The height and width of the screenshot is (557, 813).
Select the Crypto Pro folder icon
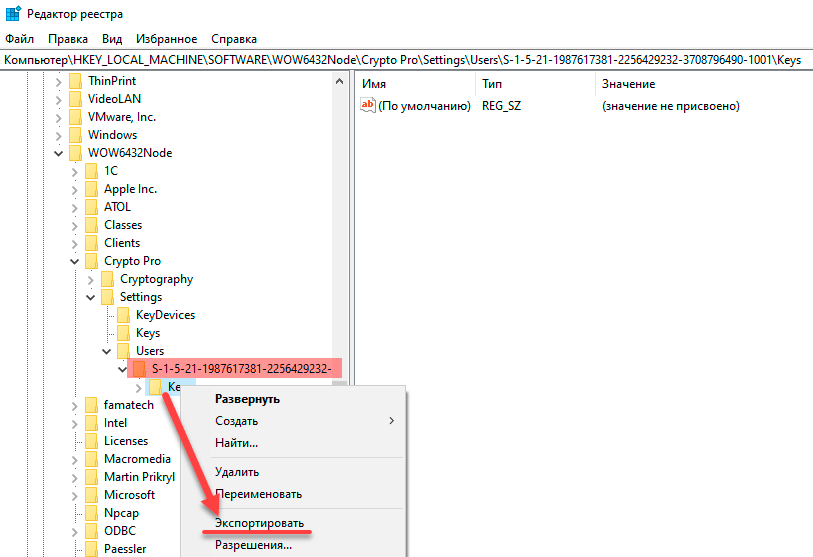92,261
